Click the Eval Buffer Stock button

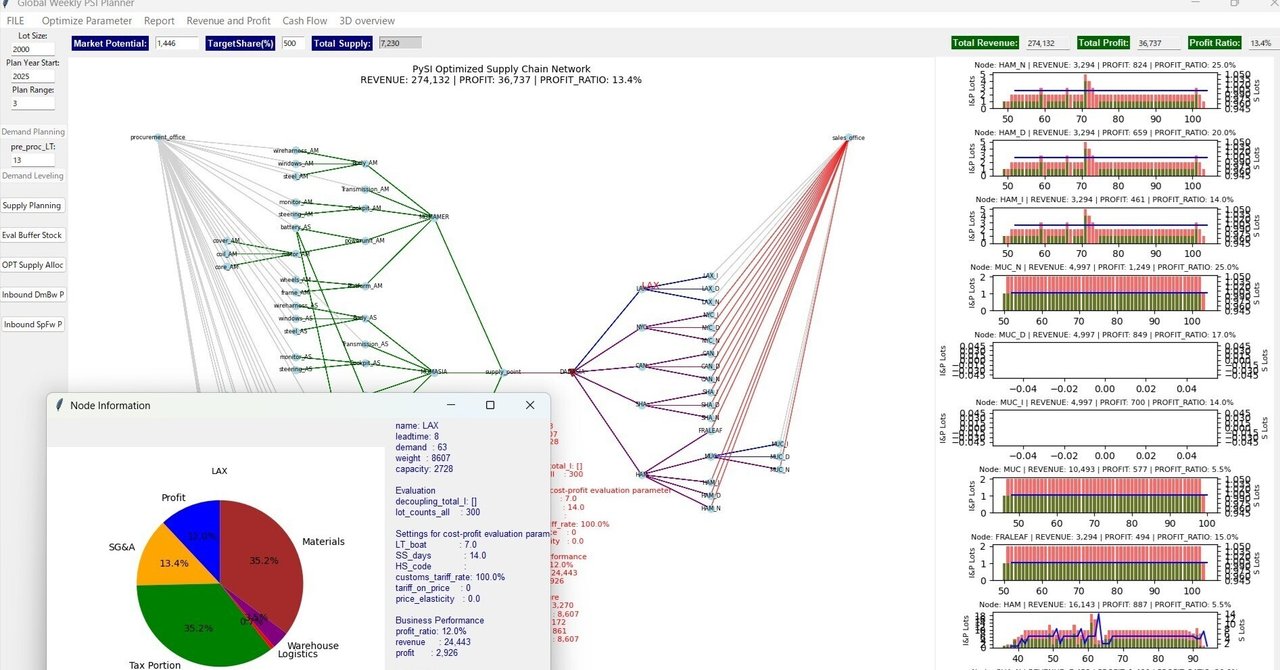(32, 235)
